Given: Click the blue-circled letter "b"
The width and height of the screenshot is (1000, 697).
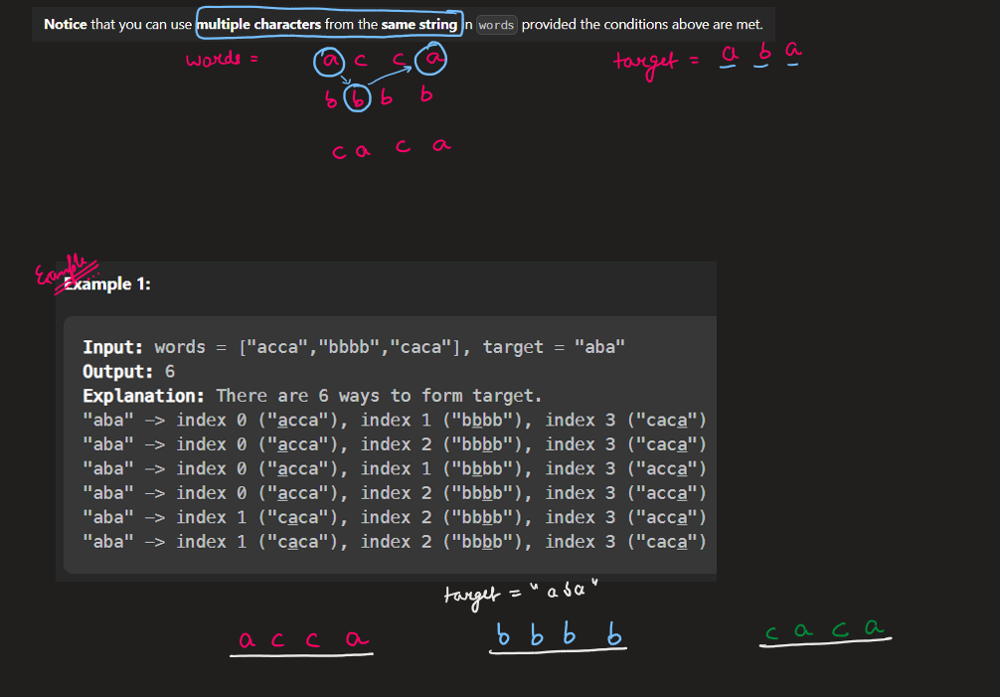Looking at the screenshot, I should pyautogui.click(x=358, y=98).
